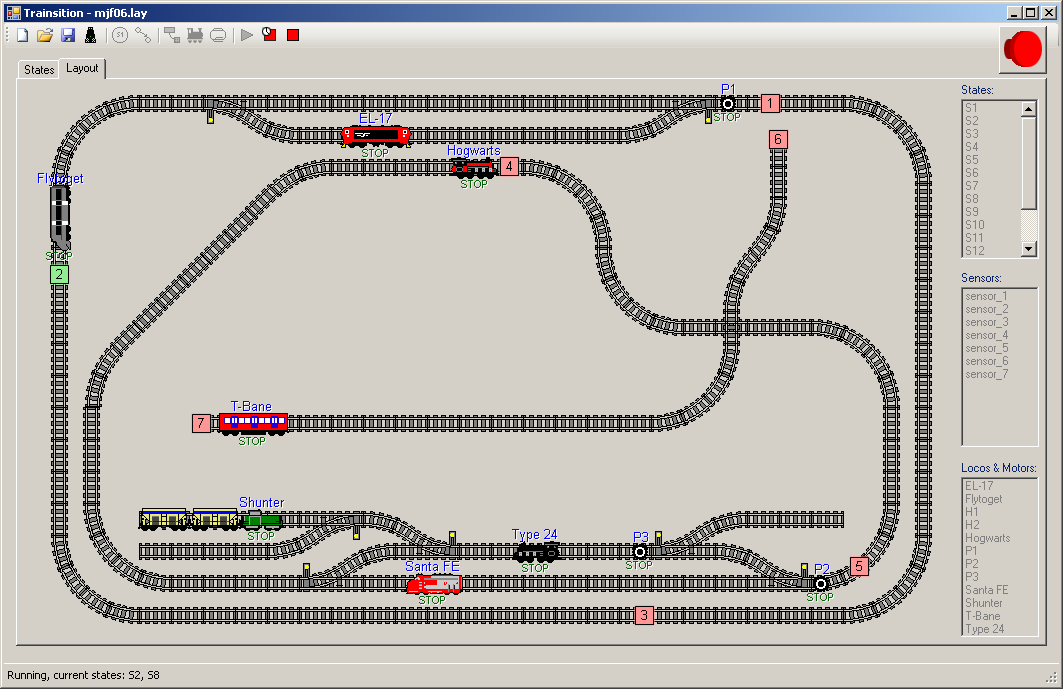The height and width of the screenshot is (689, 1063).
Task: Click the timed stop toolbar icon
Action: [268, 35]
